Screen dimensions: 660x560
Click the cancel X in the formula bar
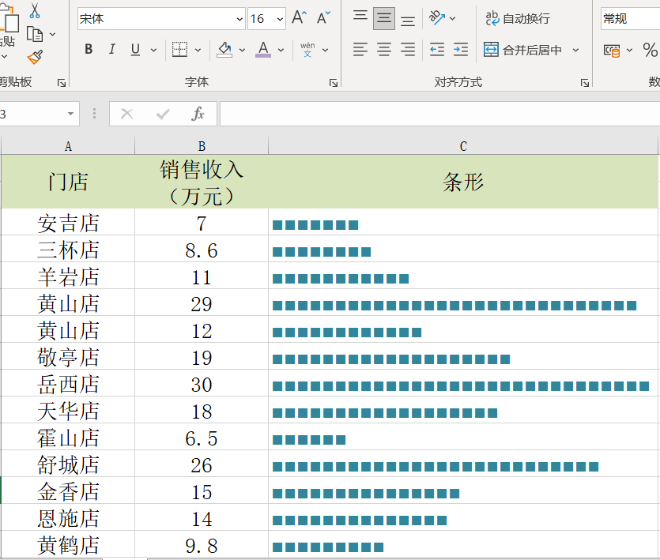(x=127, y=114)
